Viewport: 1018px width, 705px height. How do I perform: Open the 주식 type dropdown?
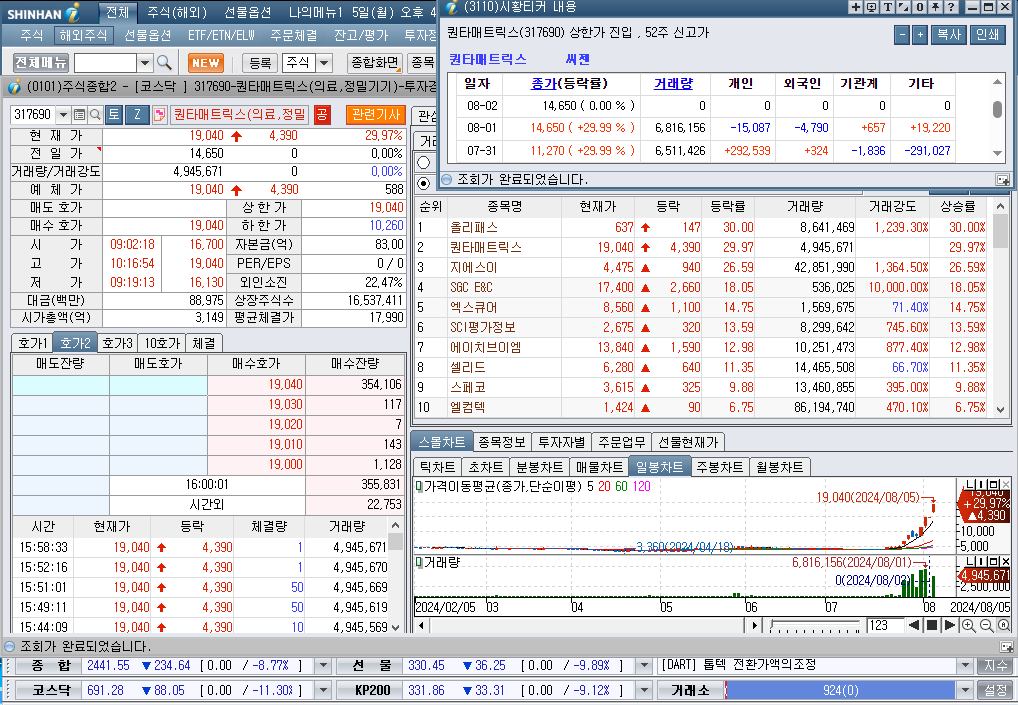click(x=323, y=63)
